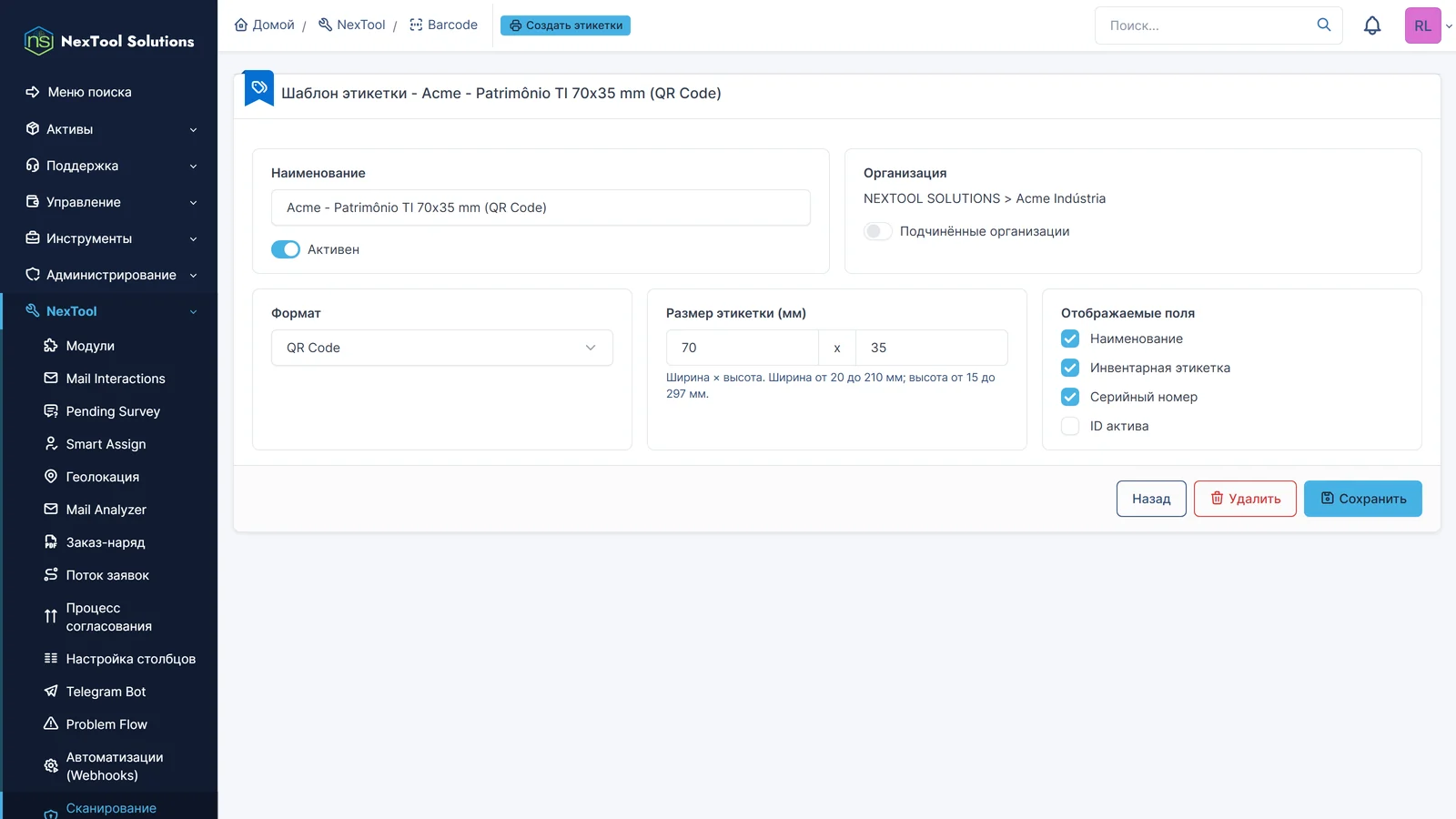Click the Удалить button

(1245, 499)
